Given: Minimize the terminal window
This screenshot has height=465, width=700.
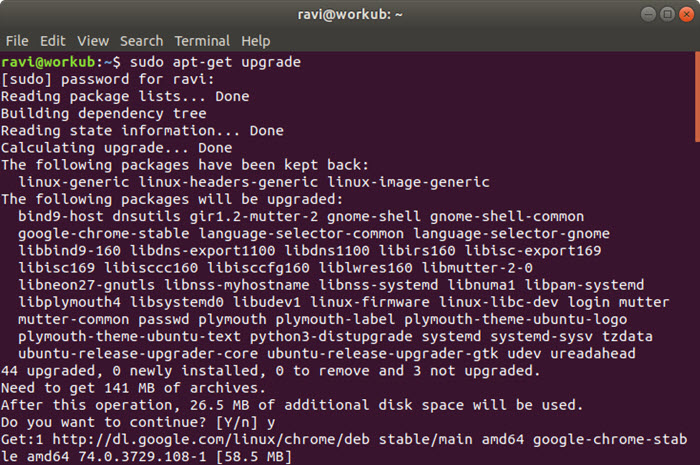Looking at the screenshot, I should (x=648, y=14).
